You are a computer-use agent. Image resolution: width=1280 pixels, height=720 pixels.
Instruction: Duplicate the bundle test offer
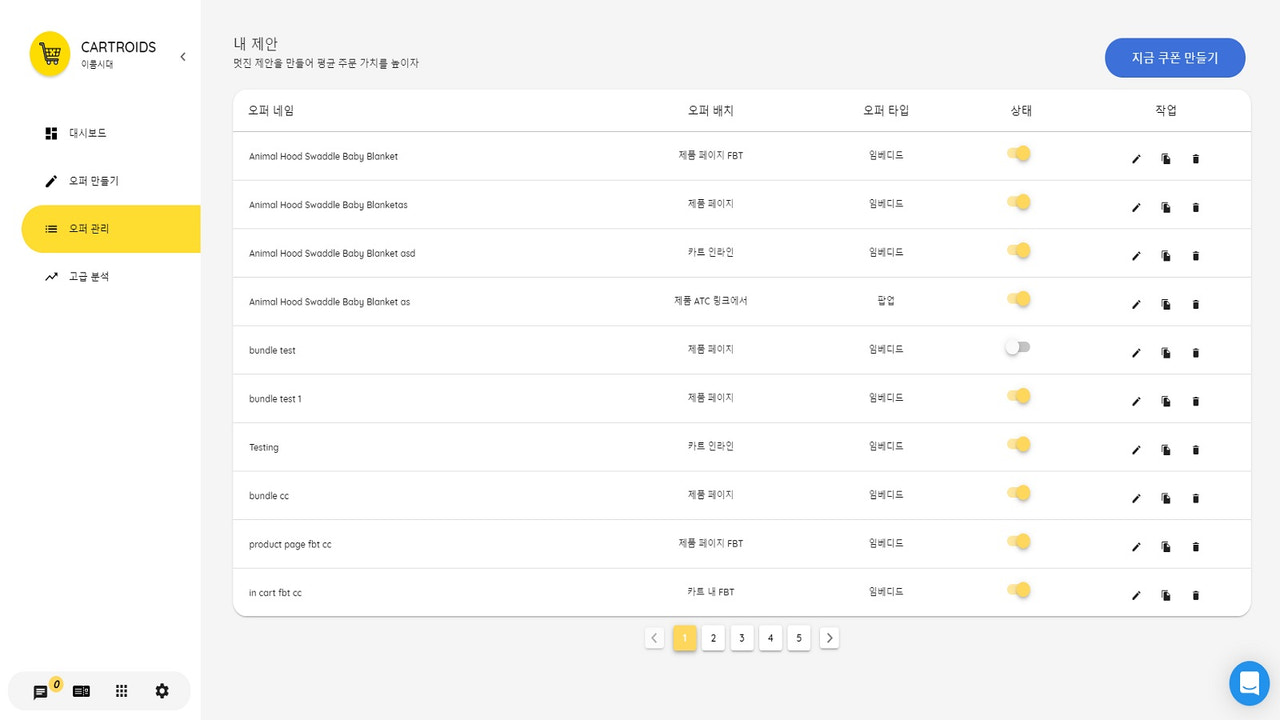1166,353
